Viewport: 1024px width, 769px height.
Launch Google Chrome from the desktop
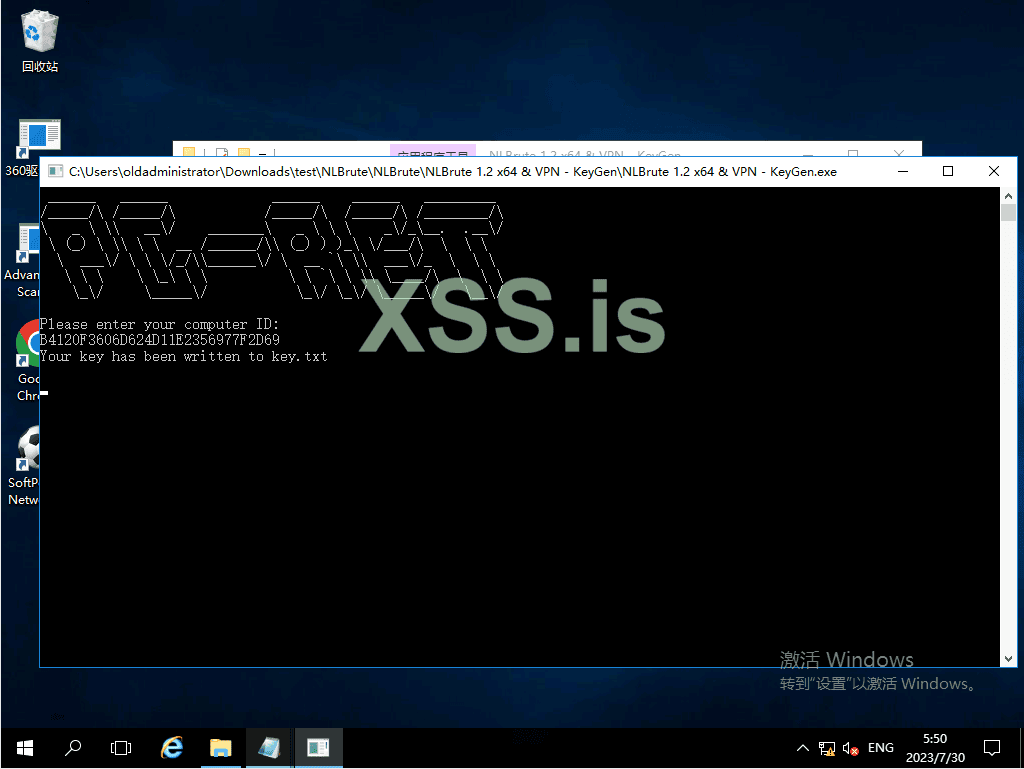pos(26,360)
